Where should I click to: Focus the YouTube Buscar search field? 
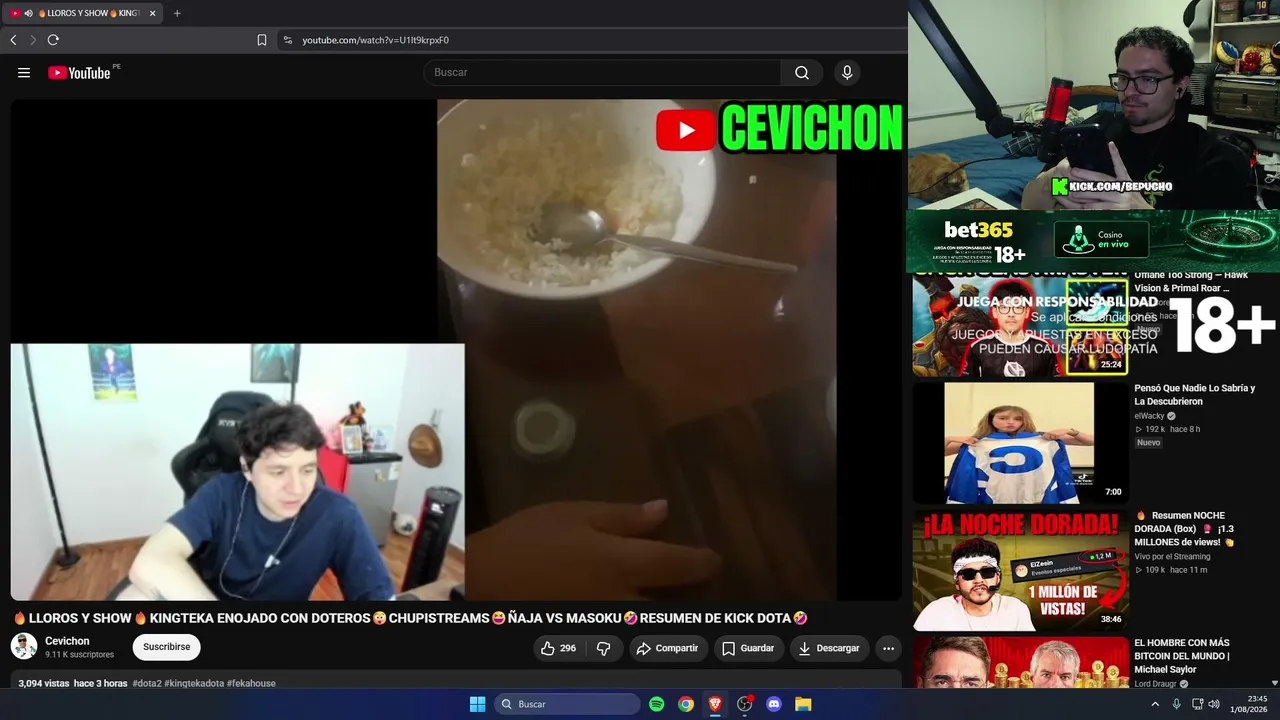tap(603, 72)
